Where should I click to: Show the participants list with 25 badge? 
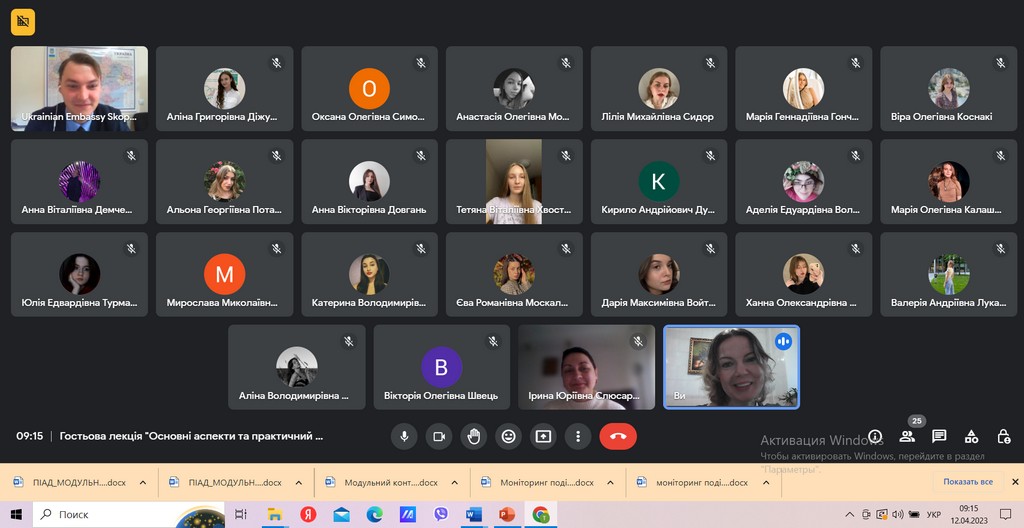click(907, 437)
